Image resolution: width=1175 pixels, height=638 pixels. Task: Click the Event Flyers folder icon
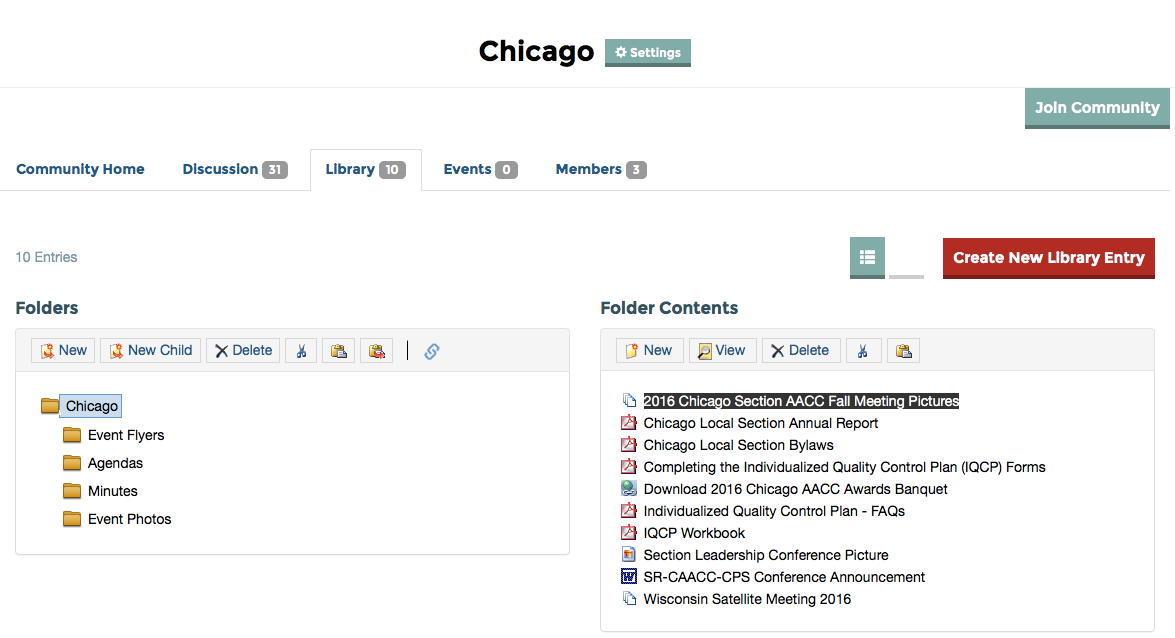72,435
